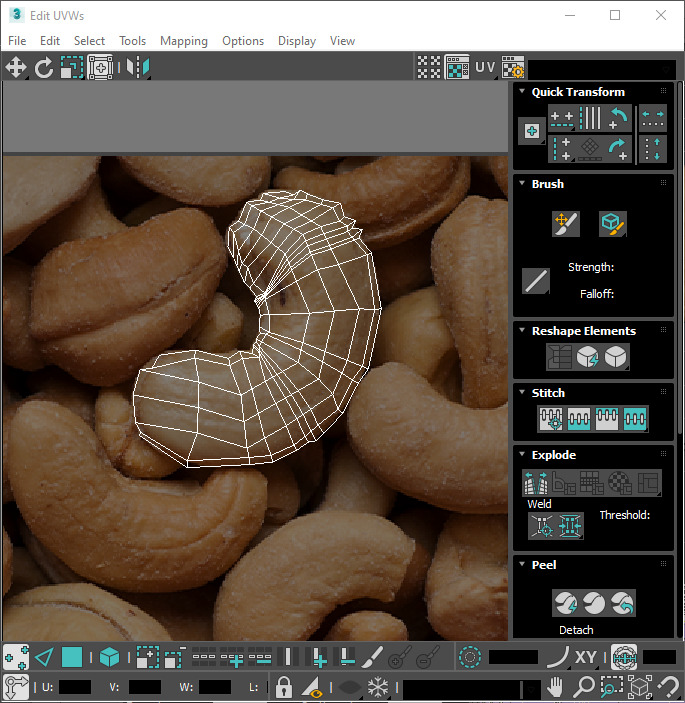
Task: Collapse the Explode rollout
Action: (x=522, y=454)
